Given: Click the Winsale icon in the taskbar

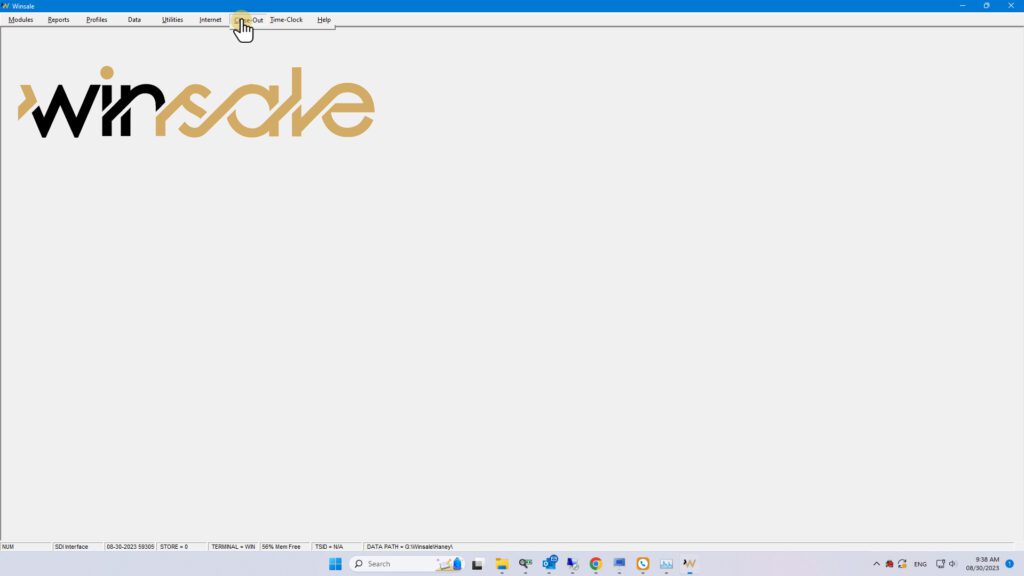Looking at the screenshot, I should point(690,564).
